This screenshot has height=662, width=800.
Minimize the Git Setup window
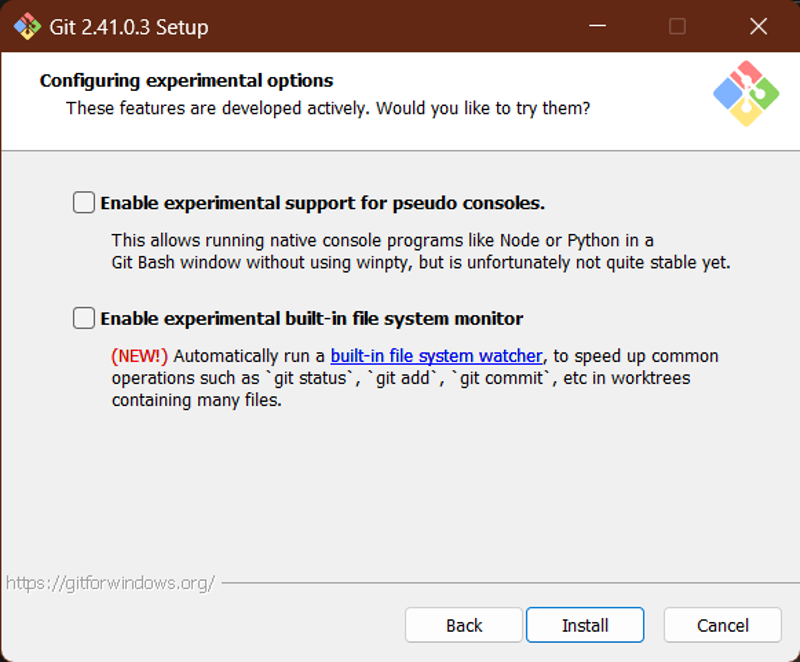[597, 26]
